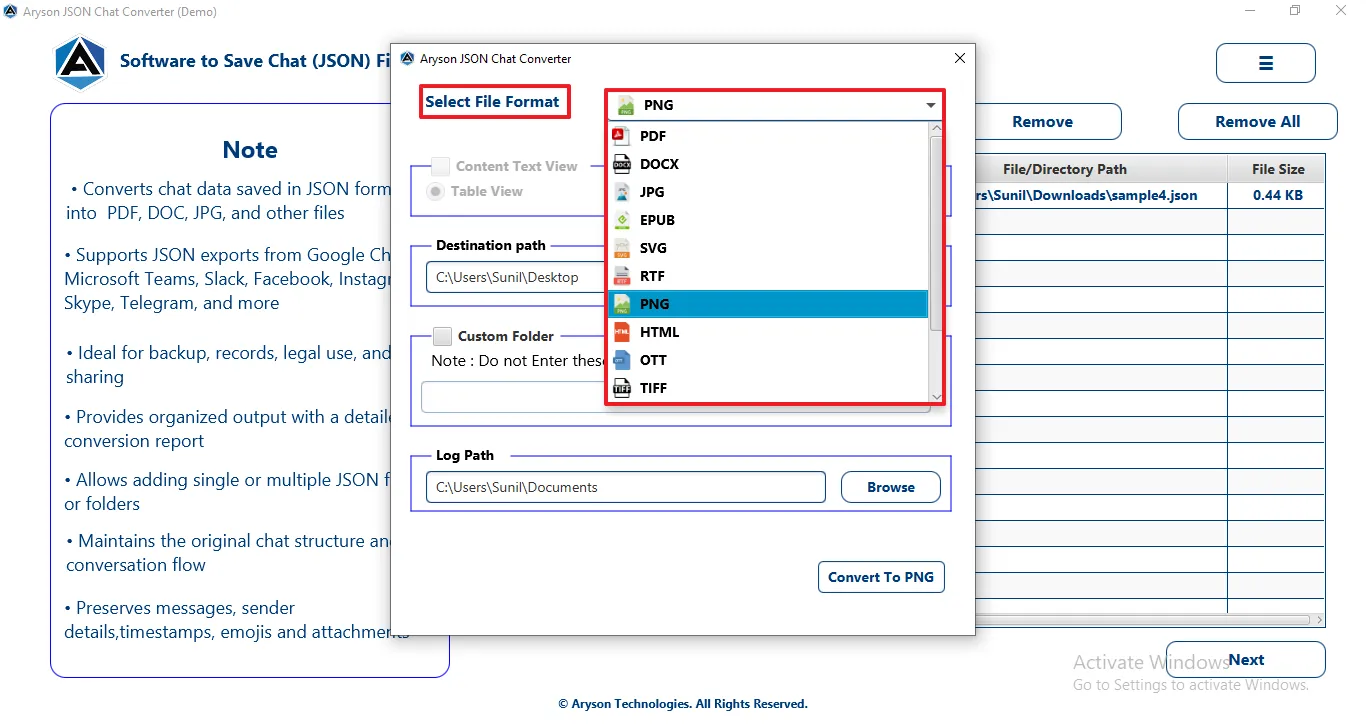Choose HTML from the format list

point(769,332)
